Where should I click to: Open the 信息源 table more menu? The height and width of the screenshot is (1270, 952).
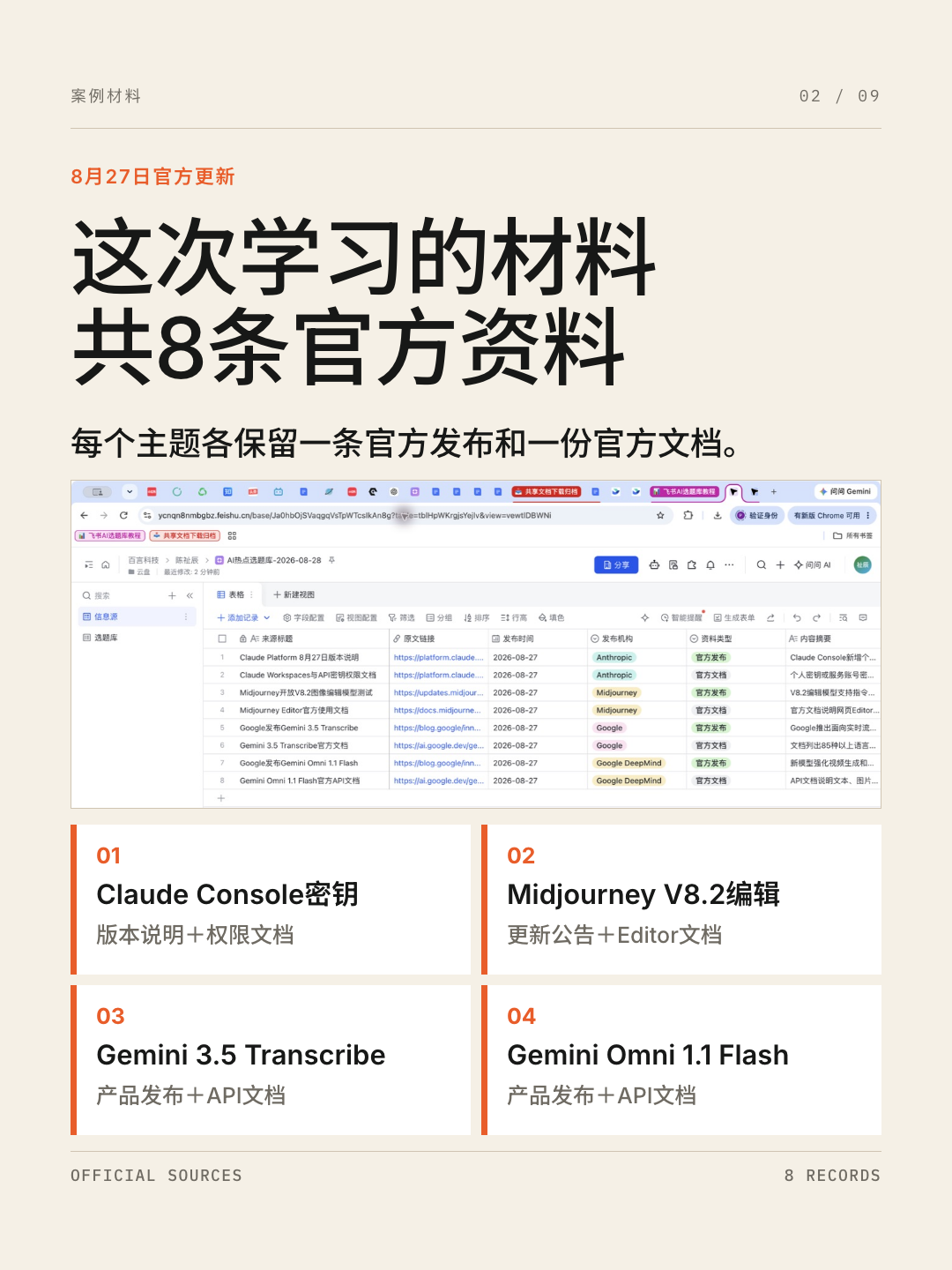[x=186, y=616]
